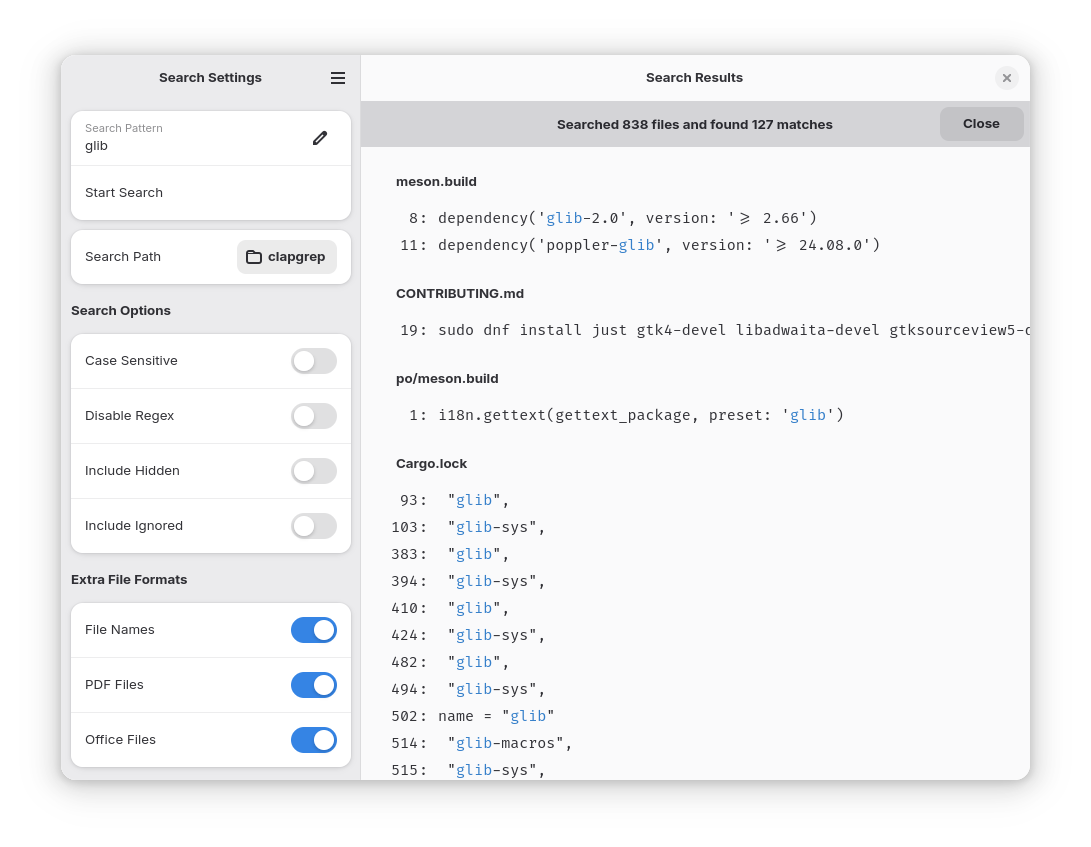The width and height of the screenshot is (1091, 847).
Task: Select Cargo.lock line 502 name = glib
Action: click(x=472, y=717)
